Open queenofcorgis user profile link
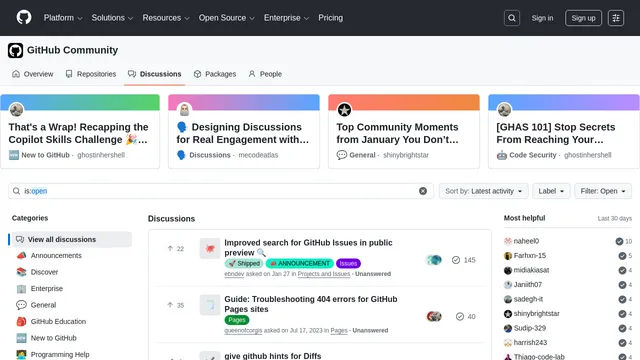 click(x=243, y=330)
